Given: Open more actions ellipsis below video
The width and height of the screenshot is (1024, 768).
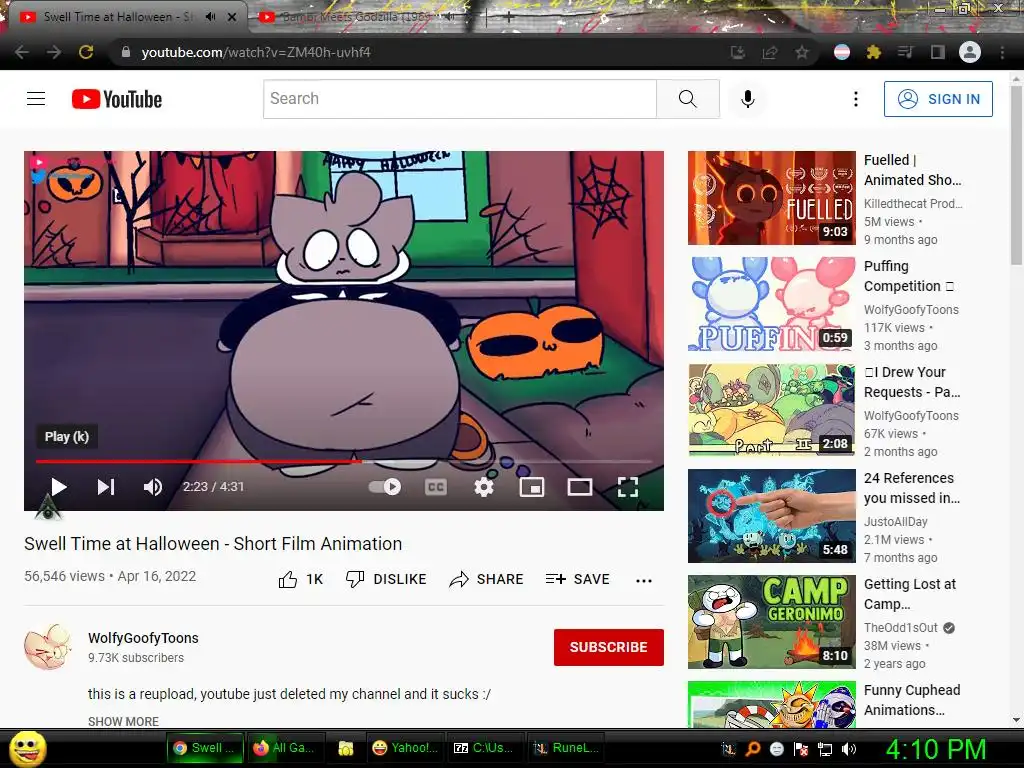Looking at the screenshot, I should pos(644,581).
